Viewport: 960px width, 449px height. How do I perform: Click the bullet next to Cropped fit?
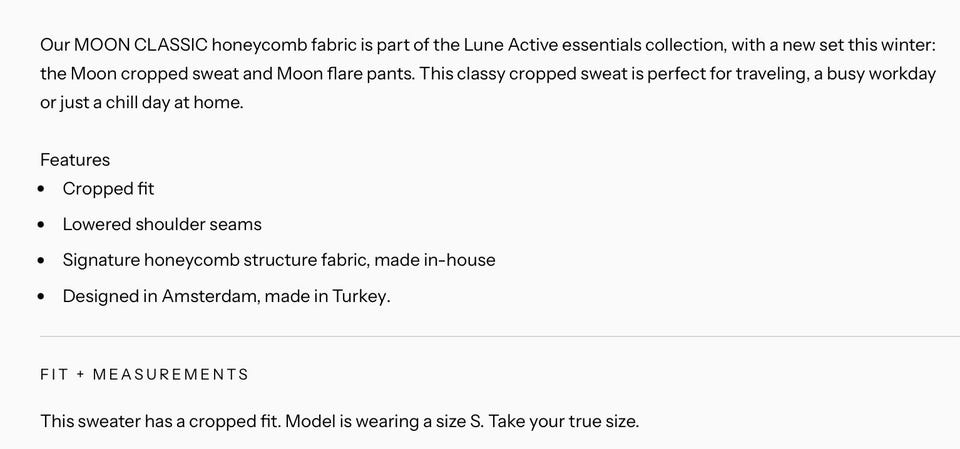click(41, 189)
